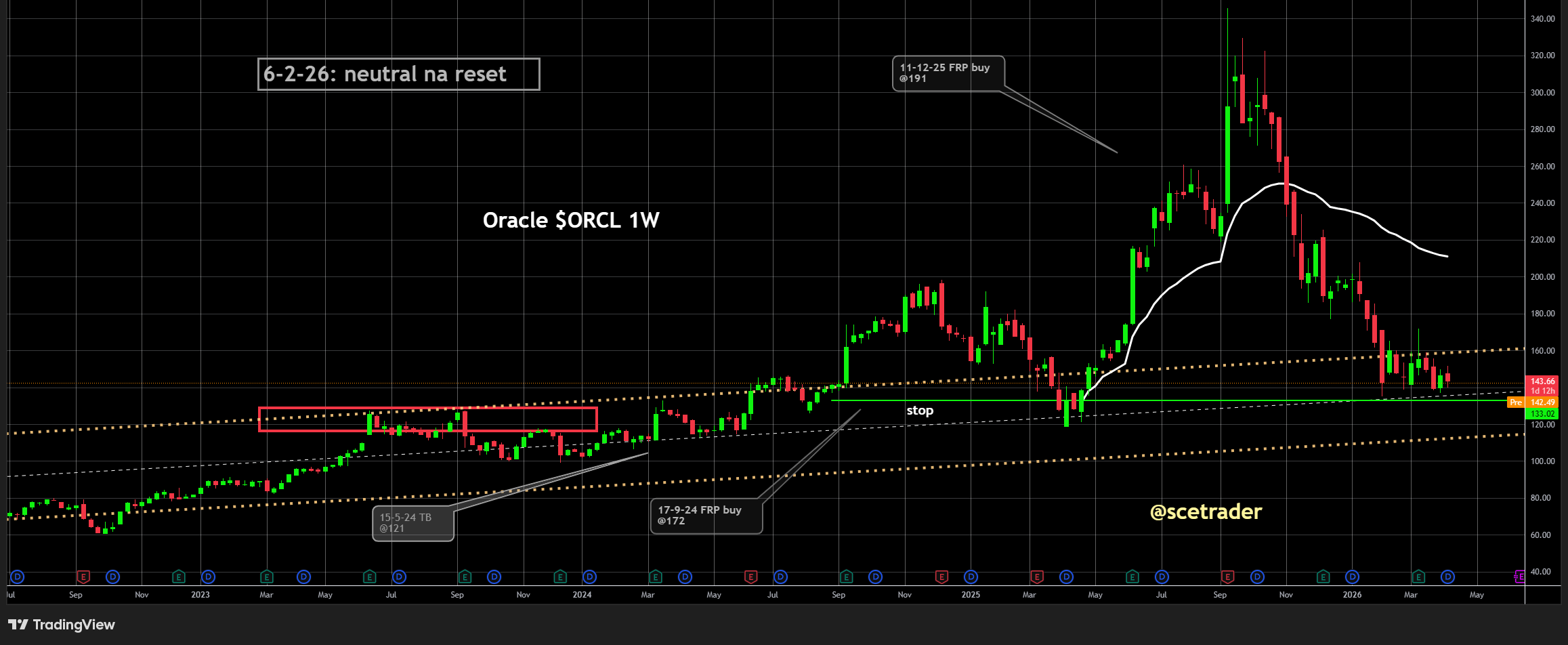This screenshot has width=1568, height=645.
Task: Click the earnings marker at March 2026
Action: pyautogui.click(x=1418, y=577)
